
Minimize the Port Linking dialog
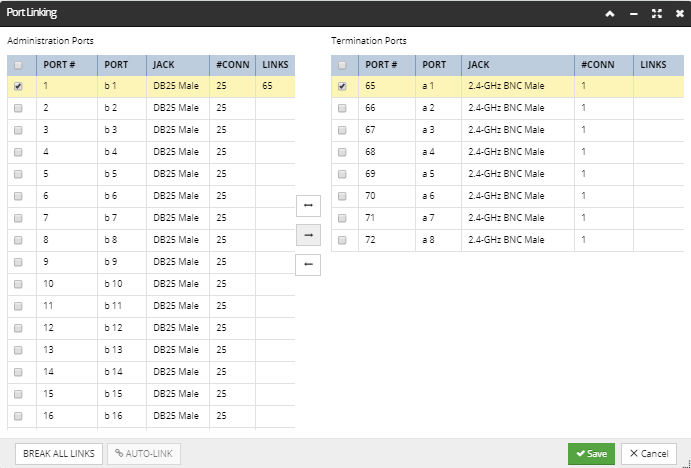pos(634,14)
